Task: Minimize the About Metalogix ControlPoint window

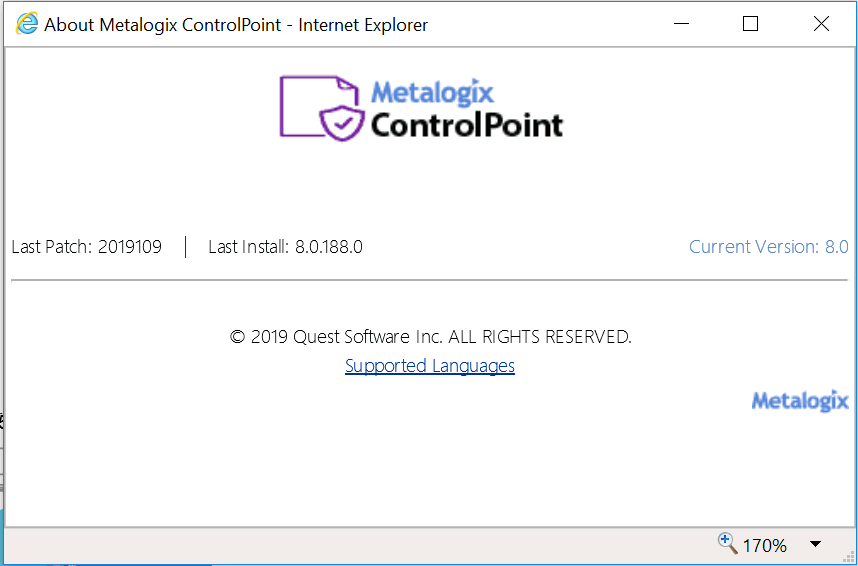Action: pos(682,24)
